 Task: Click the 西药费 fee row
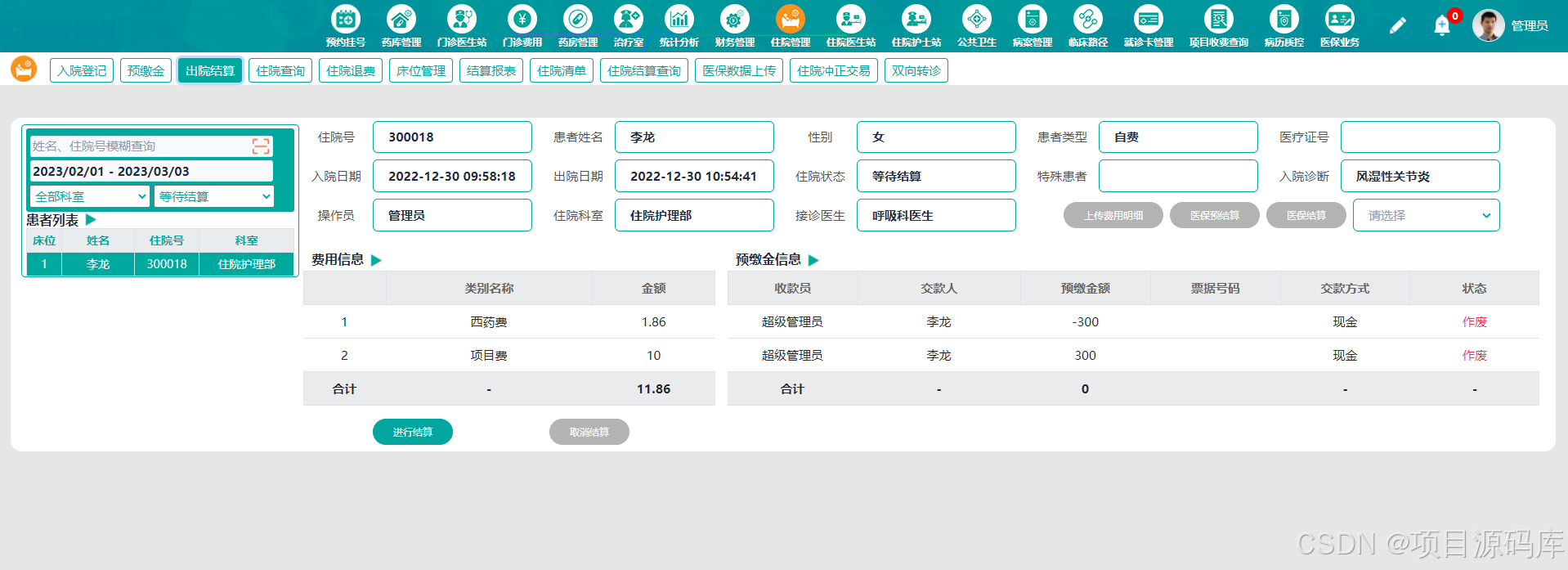[508, 322]
